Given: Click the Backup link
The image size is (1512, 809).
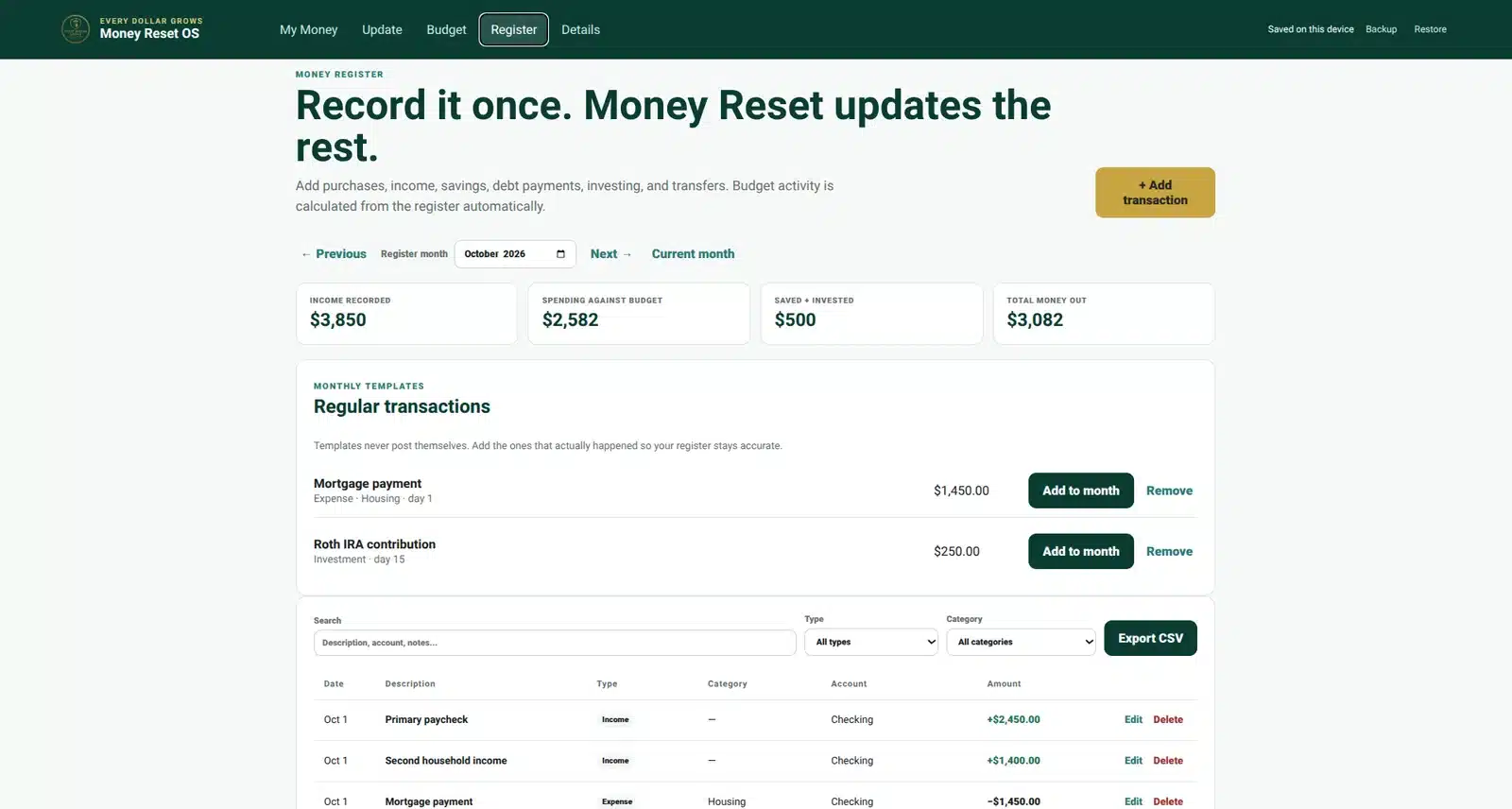Looking at the screenshot, I should point(1381,29).
